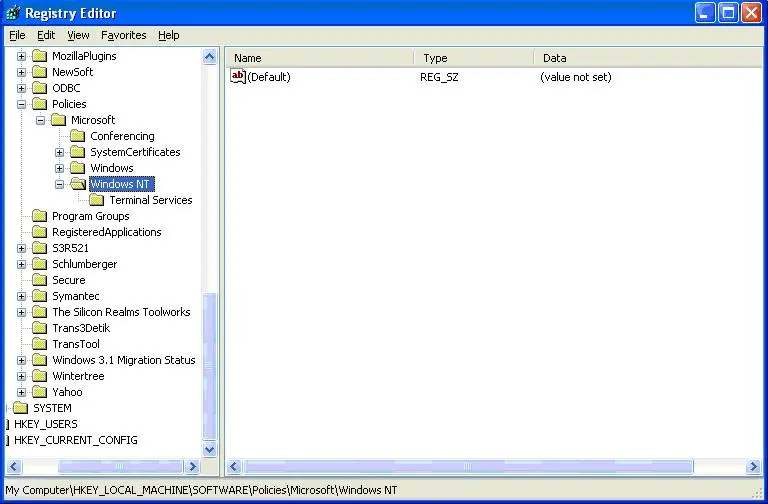Click the (Default) string value icon

coord(238,77)
